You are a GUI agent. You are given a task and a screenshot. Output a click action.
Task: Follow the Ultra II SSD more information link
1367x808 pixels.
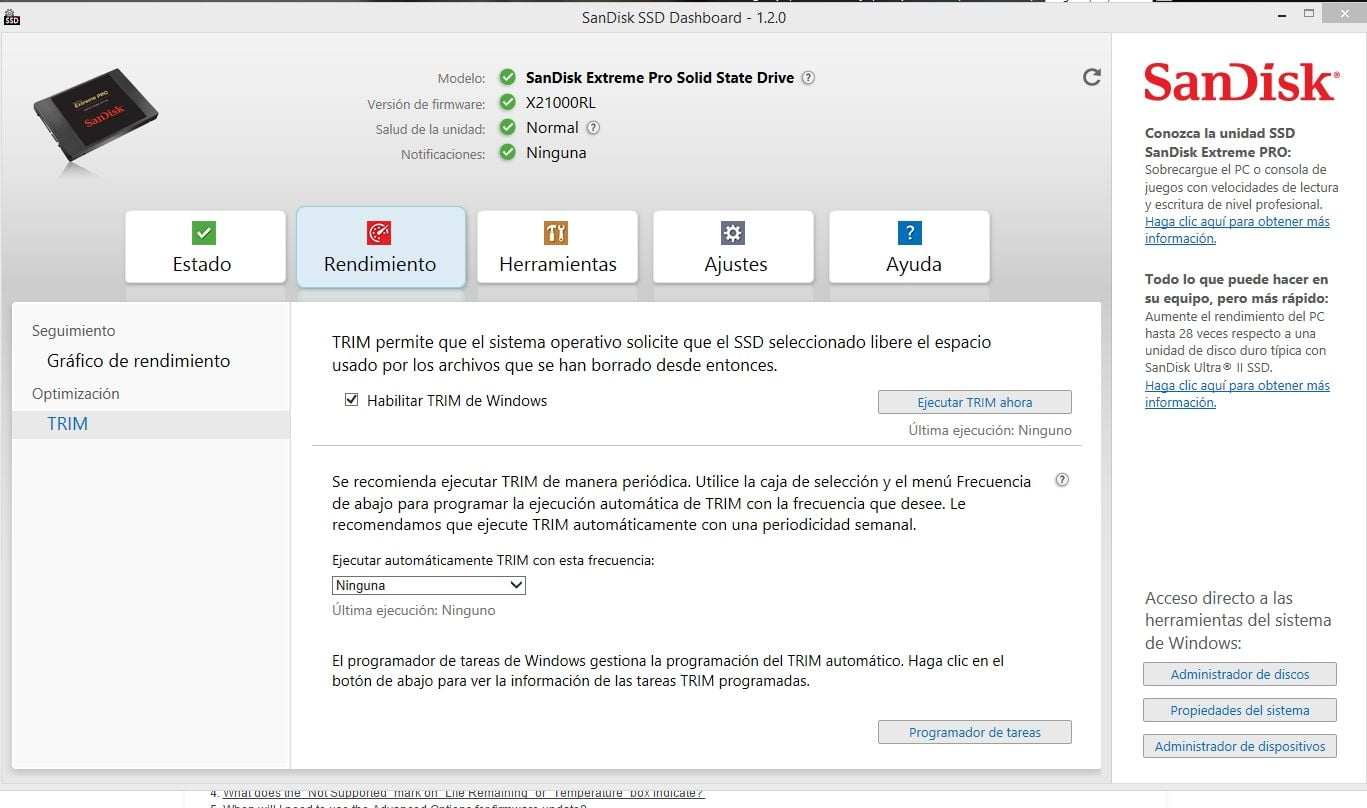(1237, 394)
